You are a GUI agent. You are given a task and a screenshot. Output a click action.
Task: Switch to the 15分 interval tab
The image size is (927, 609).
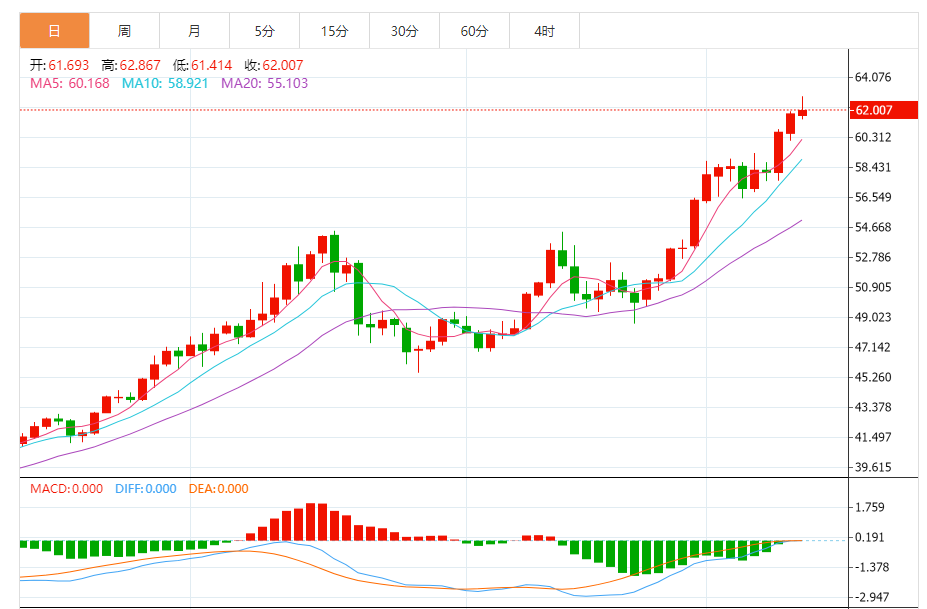pyautogui.click(x=334, y=31)
